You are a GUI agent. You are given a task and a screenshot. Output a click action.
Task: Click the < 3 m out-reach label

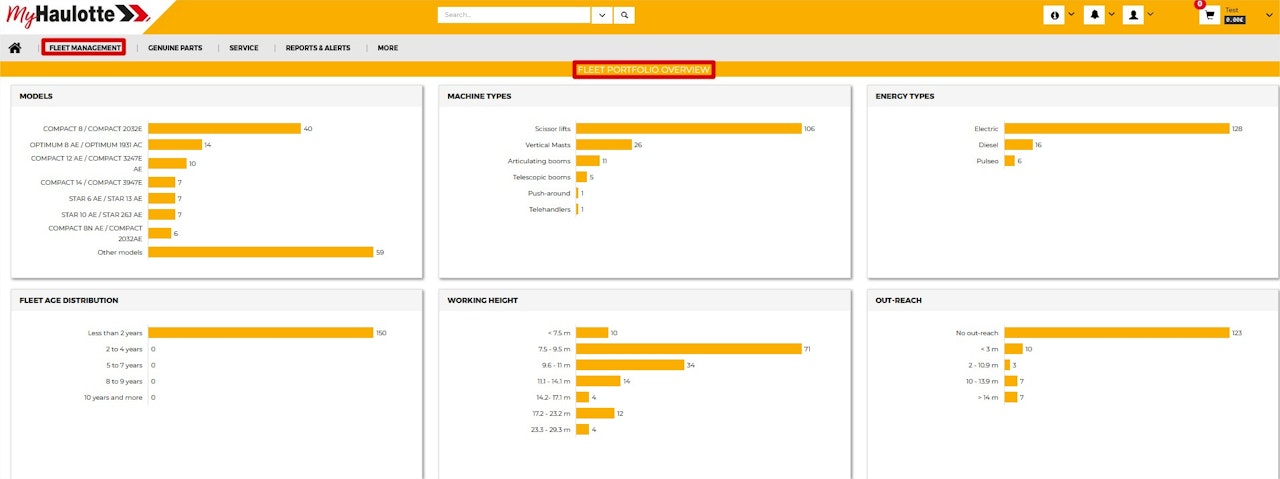(x=990, y=349)
